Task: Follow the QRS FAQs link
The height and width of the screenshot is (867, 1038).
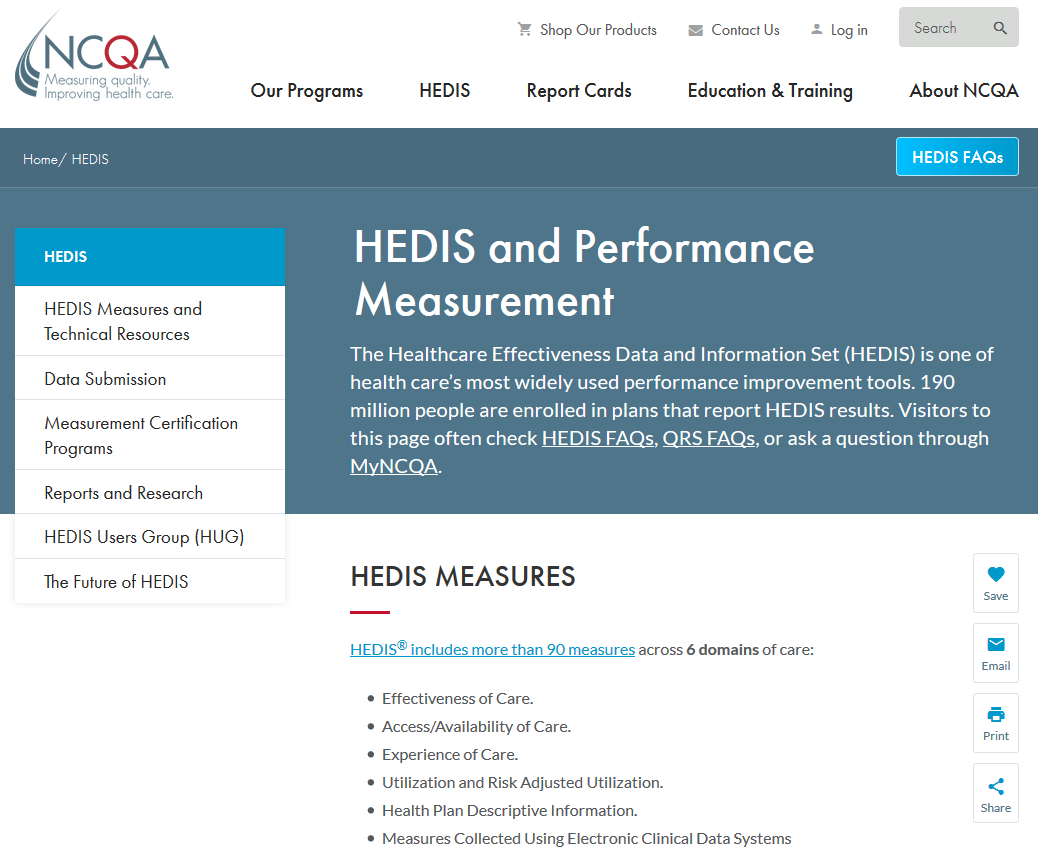Action: point(708,438)
